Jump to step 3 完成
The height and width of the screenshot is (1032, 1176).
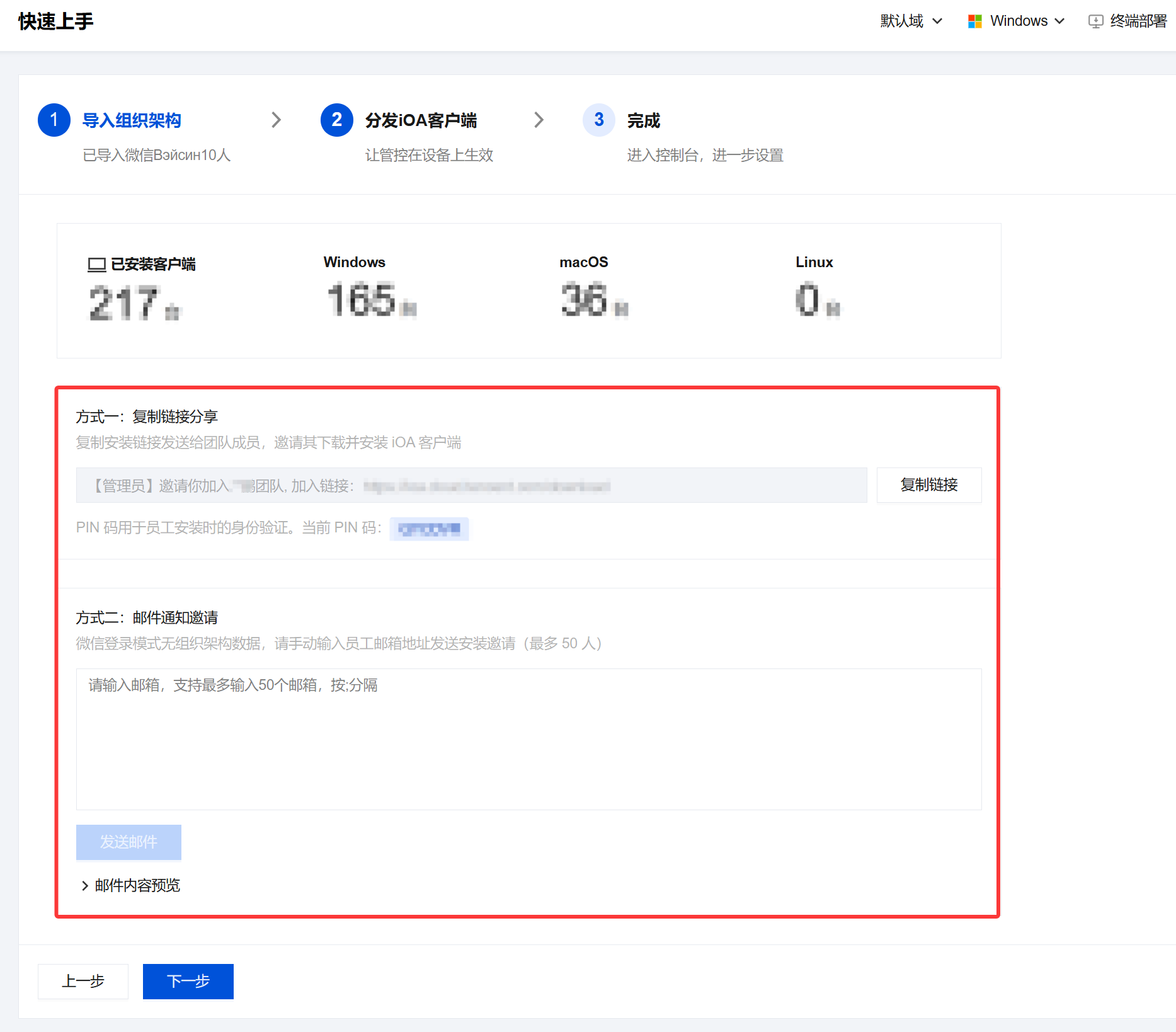pos(643,120)
